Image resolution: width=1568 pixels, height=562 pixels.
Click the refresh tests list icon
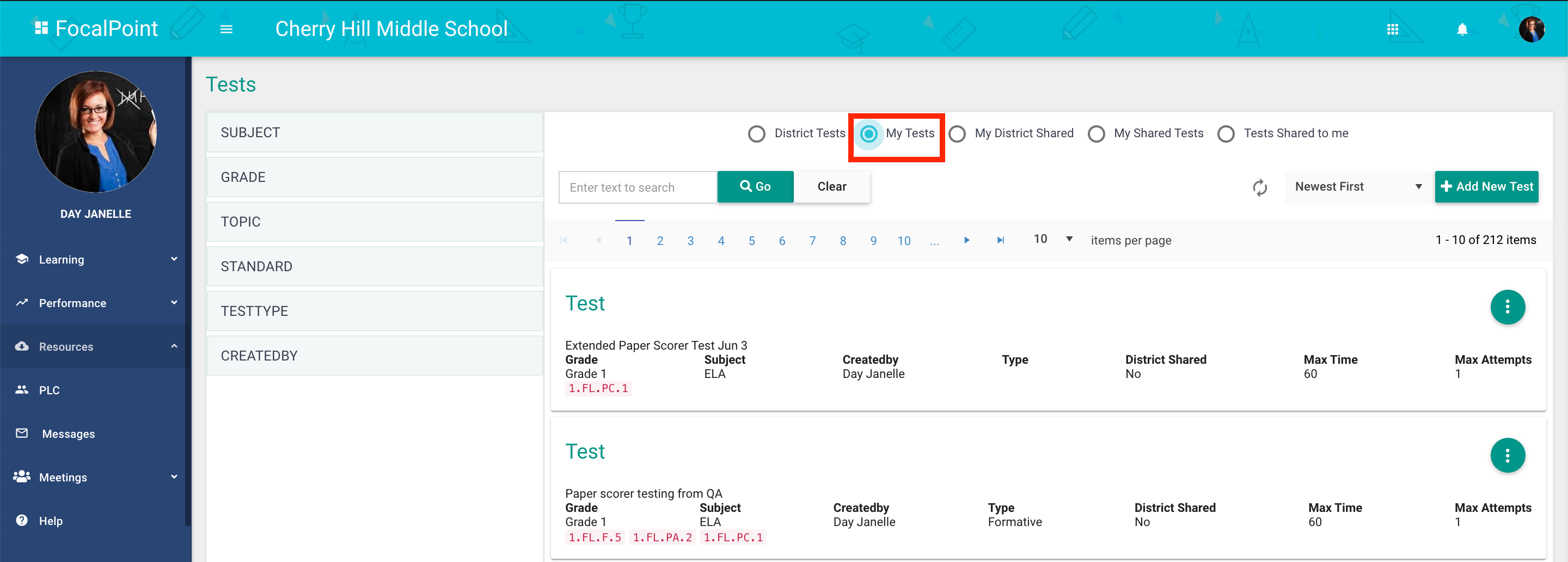[1259, 187]
